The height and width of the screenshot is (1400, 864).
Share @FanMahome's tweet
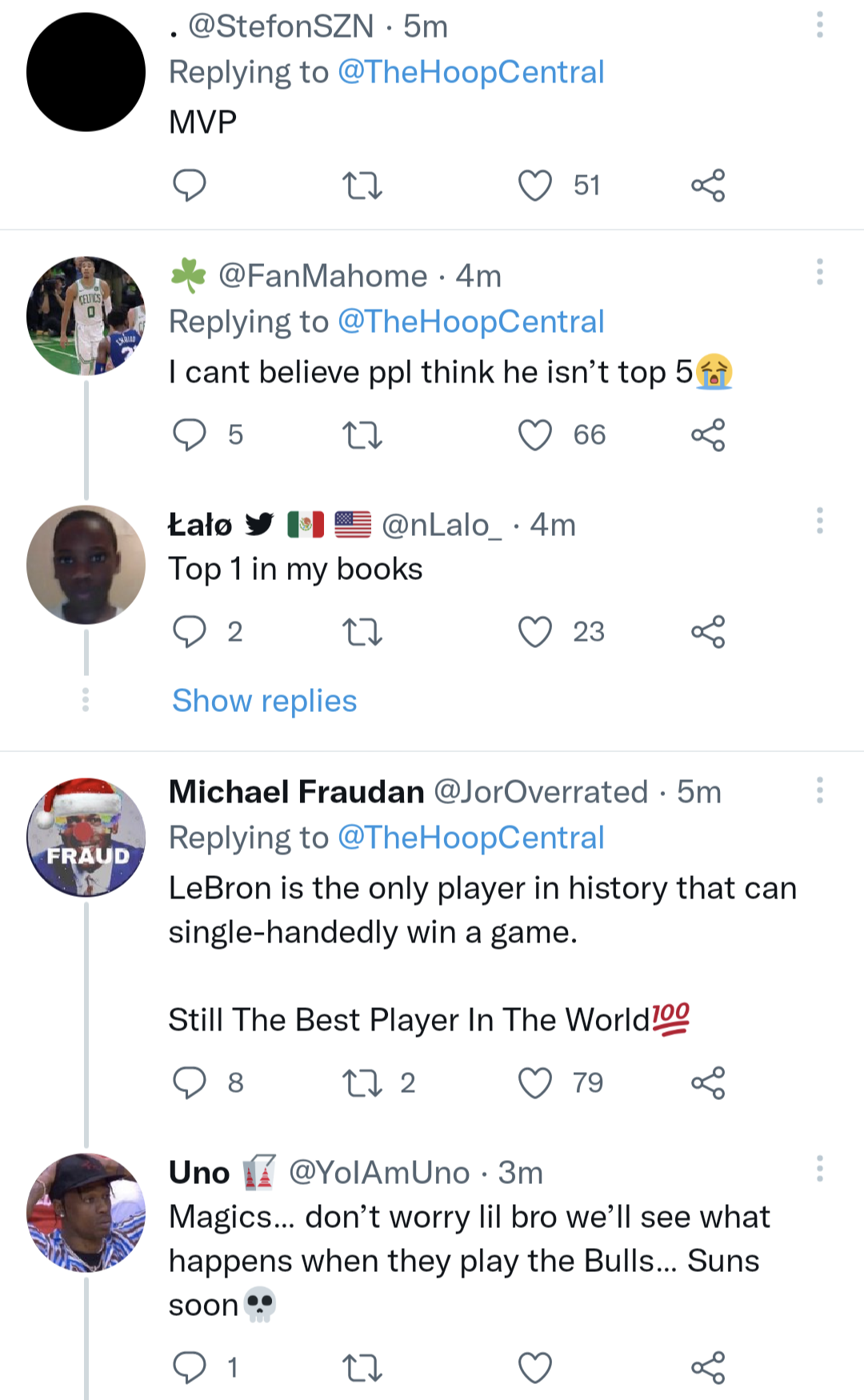(708, 435)
